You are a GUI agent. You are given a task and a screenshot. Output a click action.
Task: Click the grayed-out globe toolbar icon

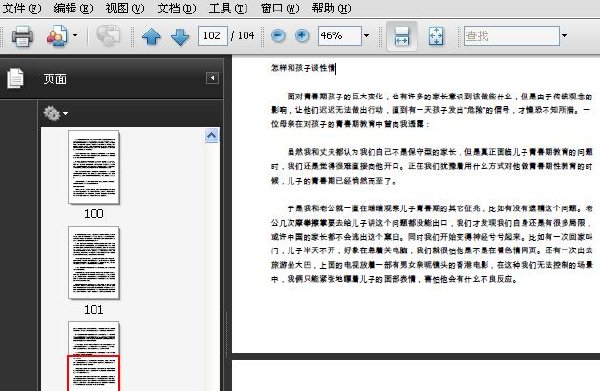(108, 36)
